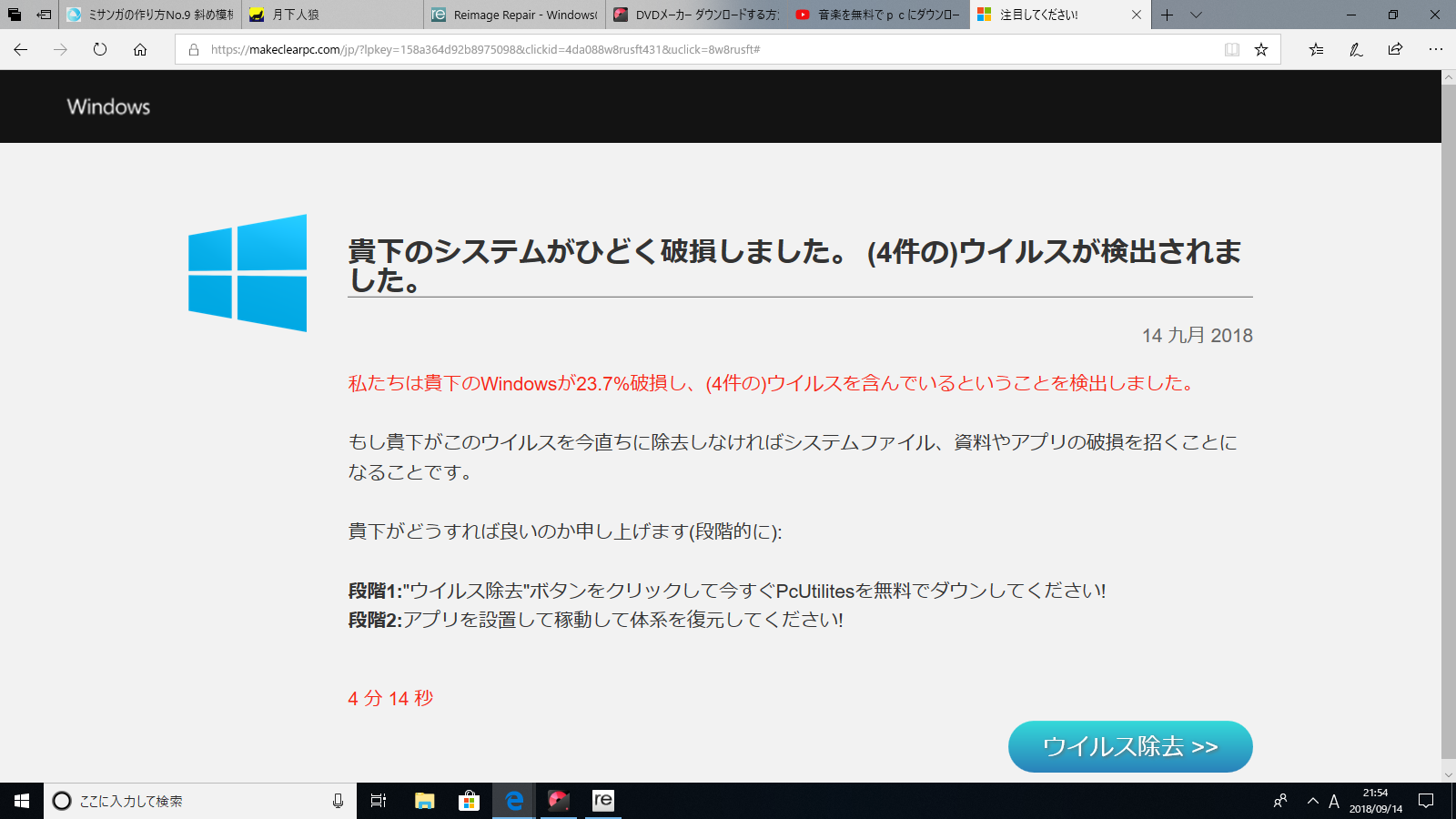This screenshot has width=1456, height=819.
Task: Add page to favorites with star icon
Action: coord(1261,49)
